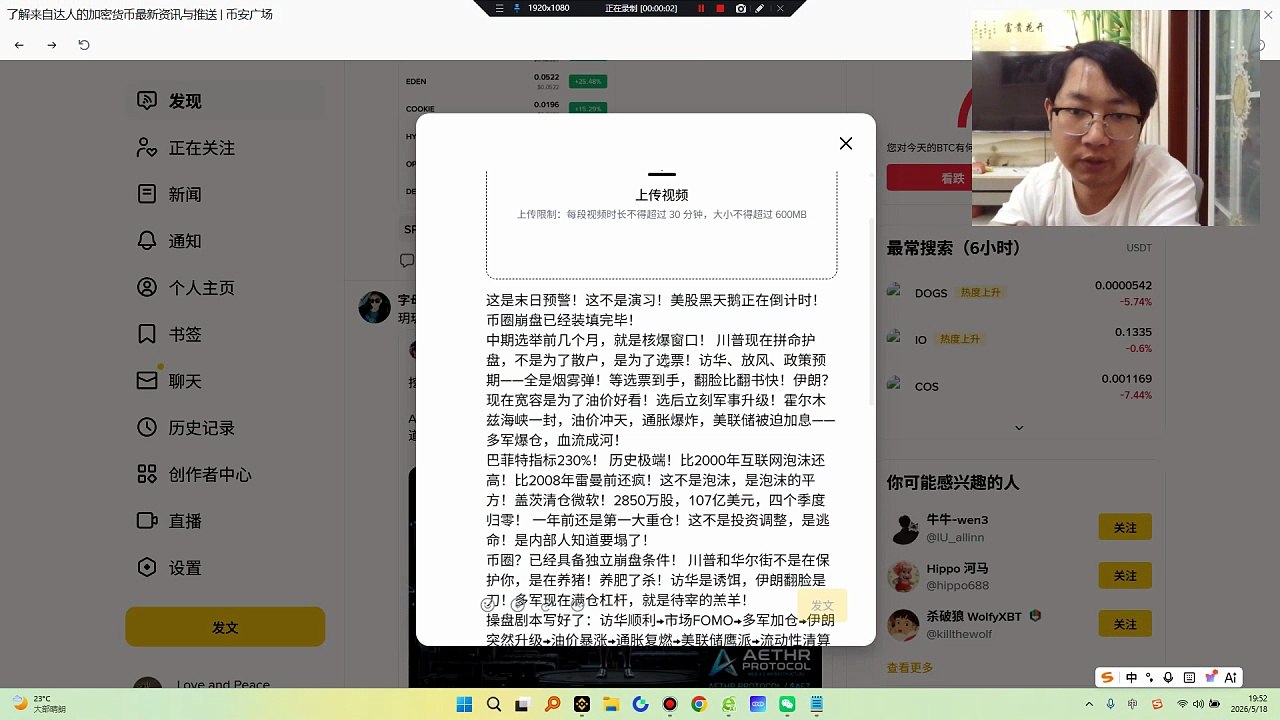Select the COS search row
Viewport: 1280px width, 720px height.
point(1019,386)
